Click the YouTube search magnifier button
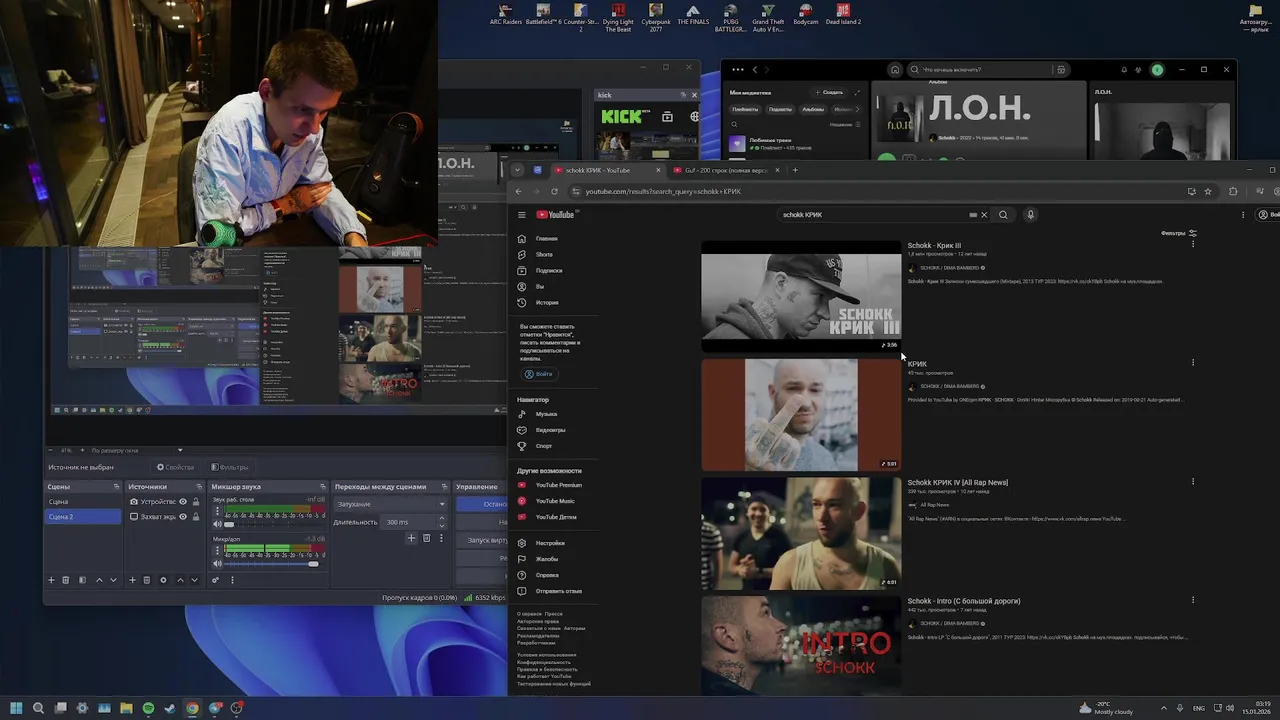This screenshot has width=1280, height=720. [x=1003, y=215]
